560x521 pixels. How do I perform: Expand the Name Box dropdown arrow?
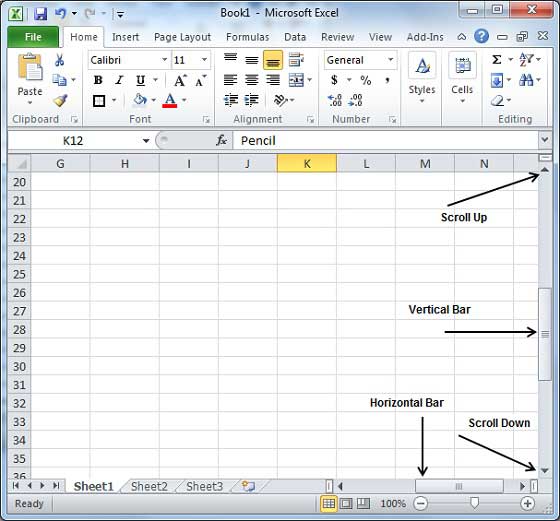(146, 141)
